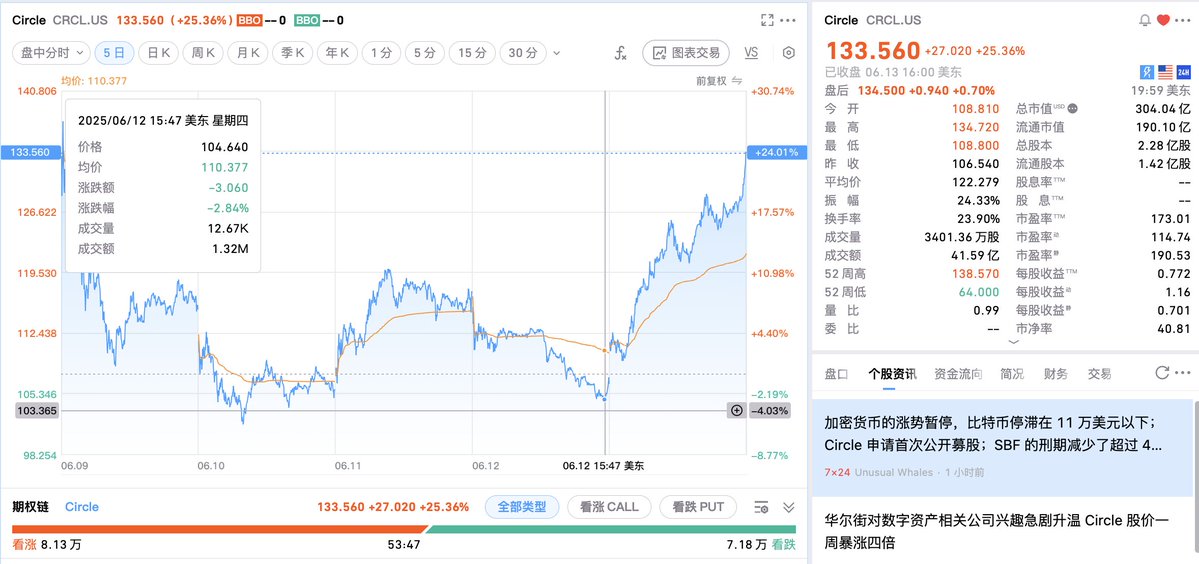
Task: Click plus icon on 103.365 crosshair line
Action: (x=736, y=410)
